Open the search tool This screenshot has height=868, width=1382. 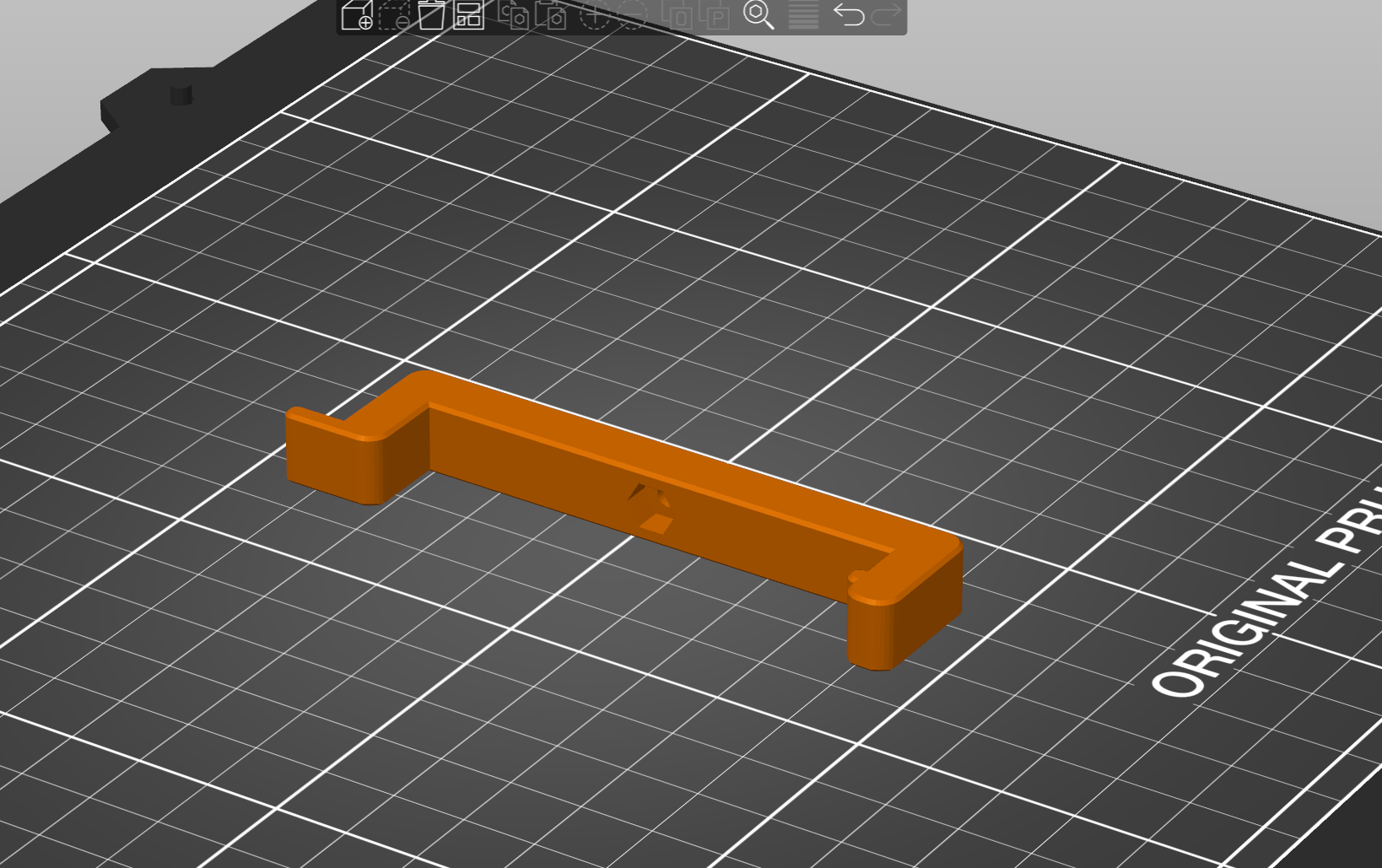758,14
